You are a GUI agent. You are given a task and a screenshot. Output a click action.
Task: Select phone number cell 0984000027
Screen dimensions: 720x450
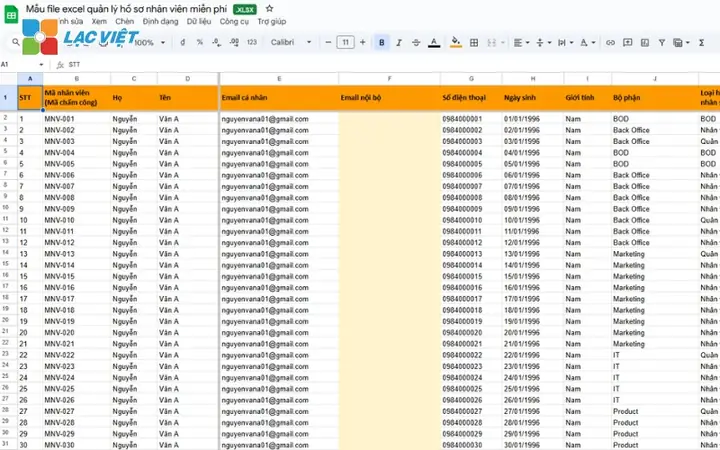pyautogui.click(x=471, y=411)
